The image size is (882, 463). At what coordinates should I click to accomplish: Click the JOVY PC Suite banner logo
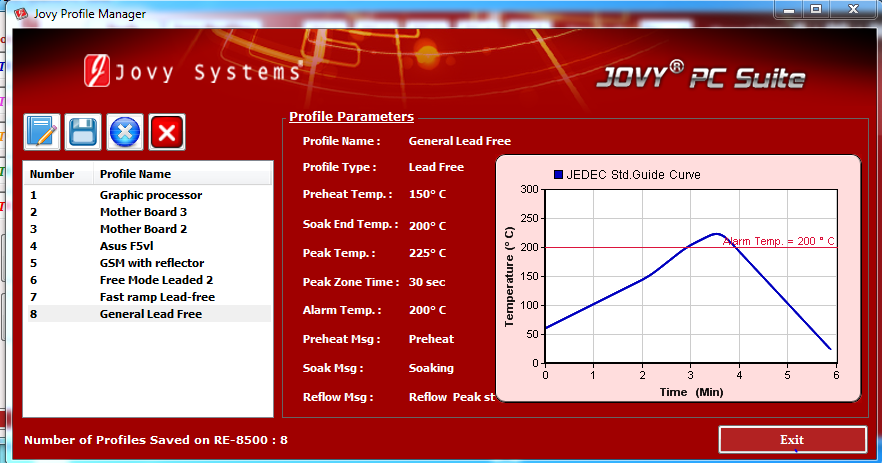(x=700, y=76)
